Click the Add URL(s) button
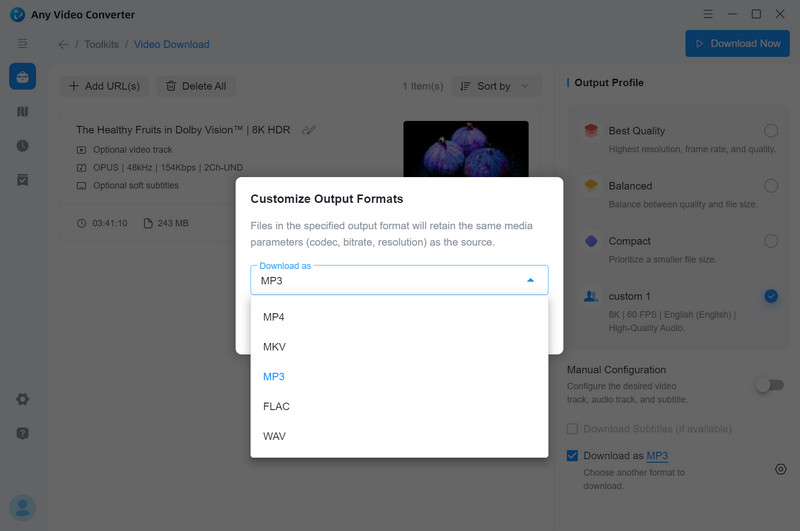Viewport: 800px width, 531px height. tap(105, 86)
